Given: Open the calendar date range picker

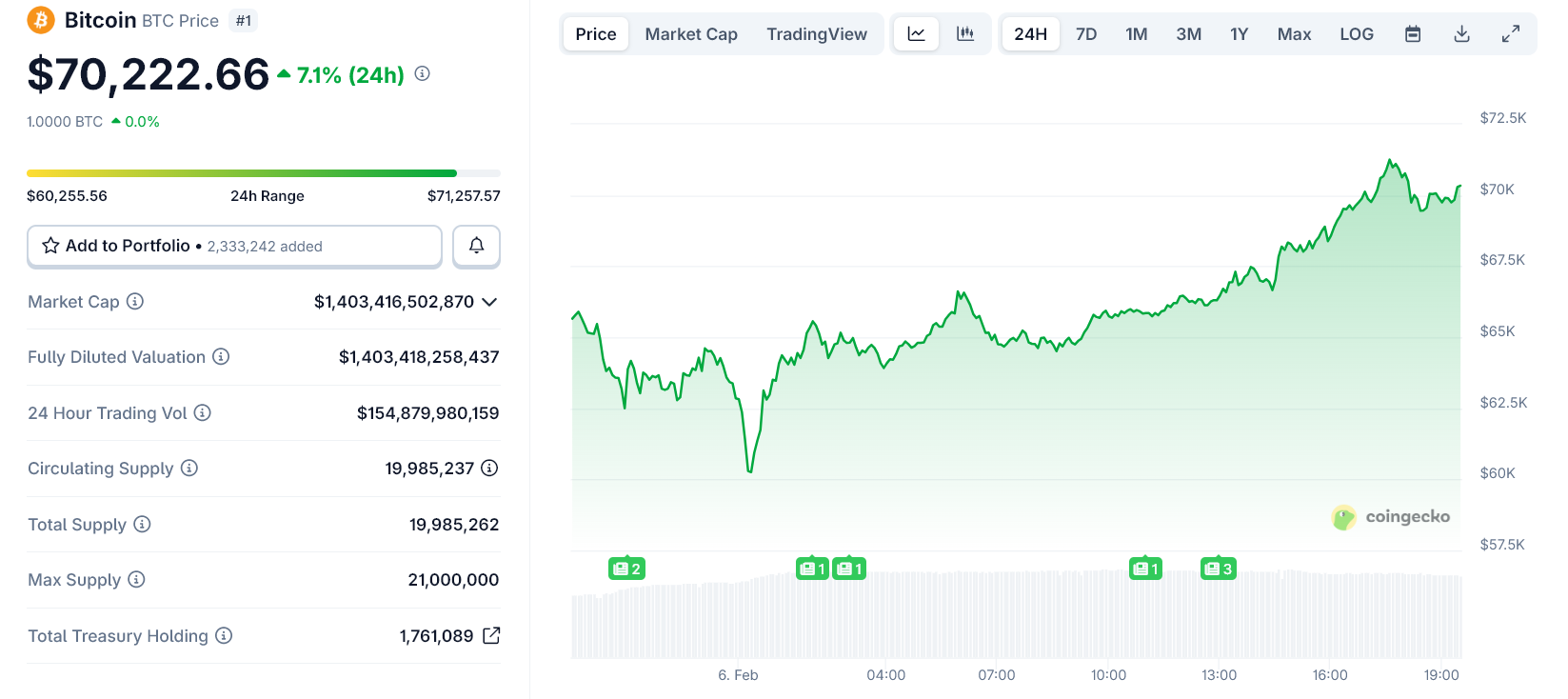Looking at the screenshot, I should point(1413,34).
